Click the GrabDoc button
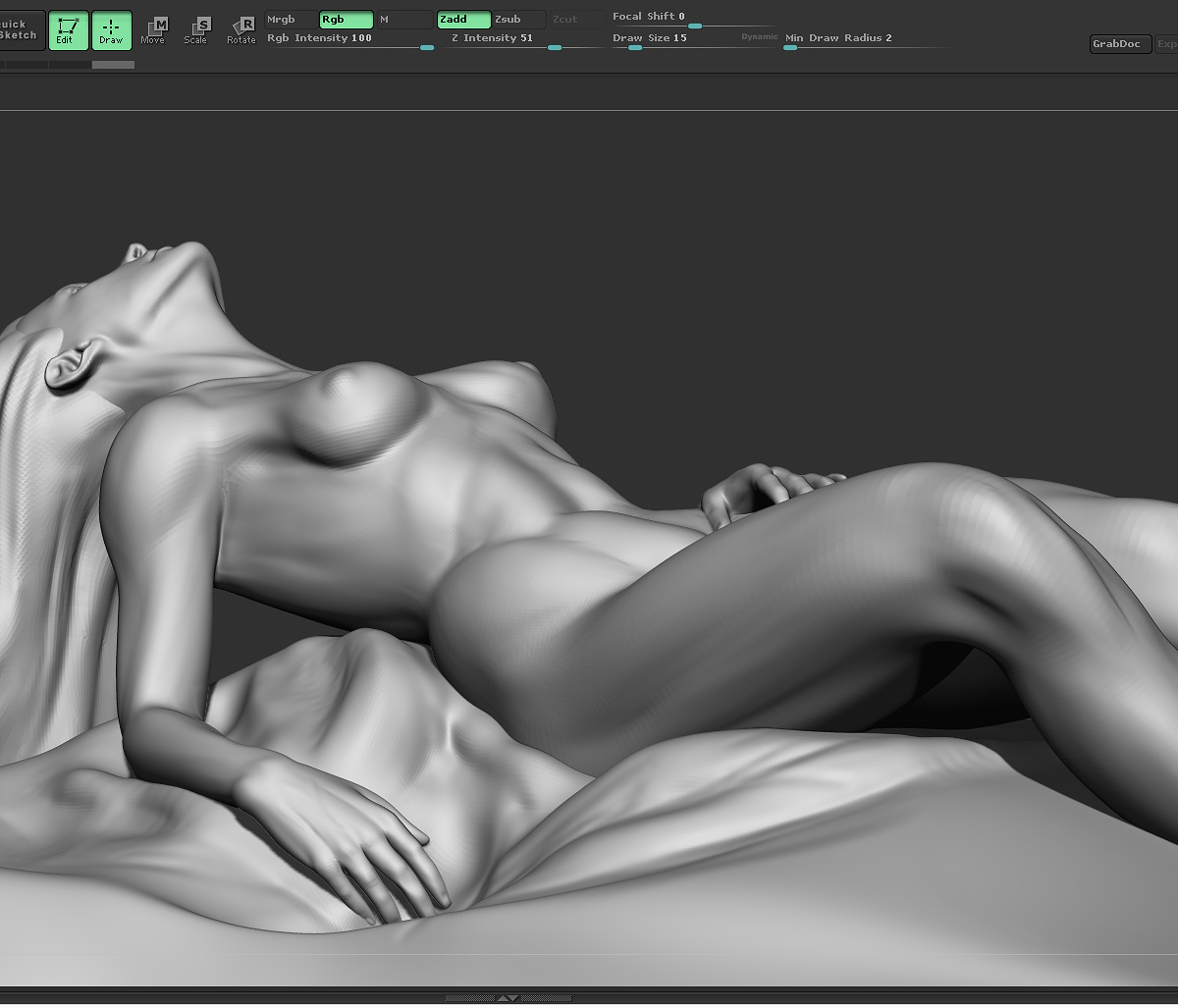 pyautogui.click(x=1120, y=44)
